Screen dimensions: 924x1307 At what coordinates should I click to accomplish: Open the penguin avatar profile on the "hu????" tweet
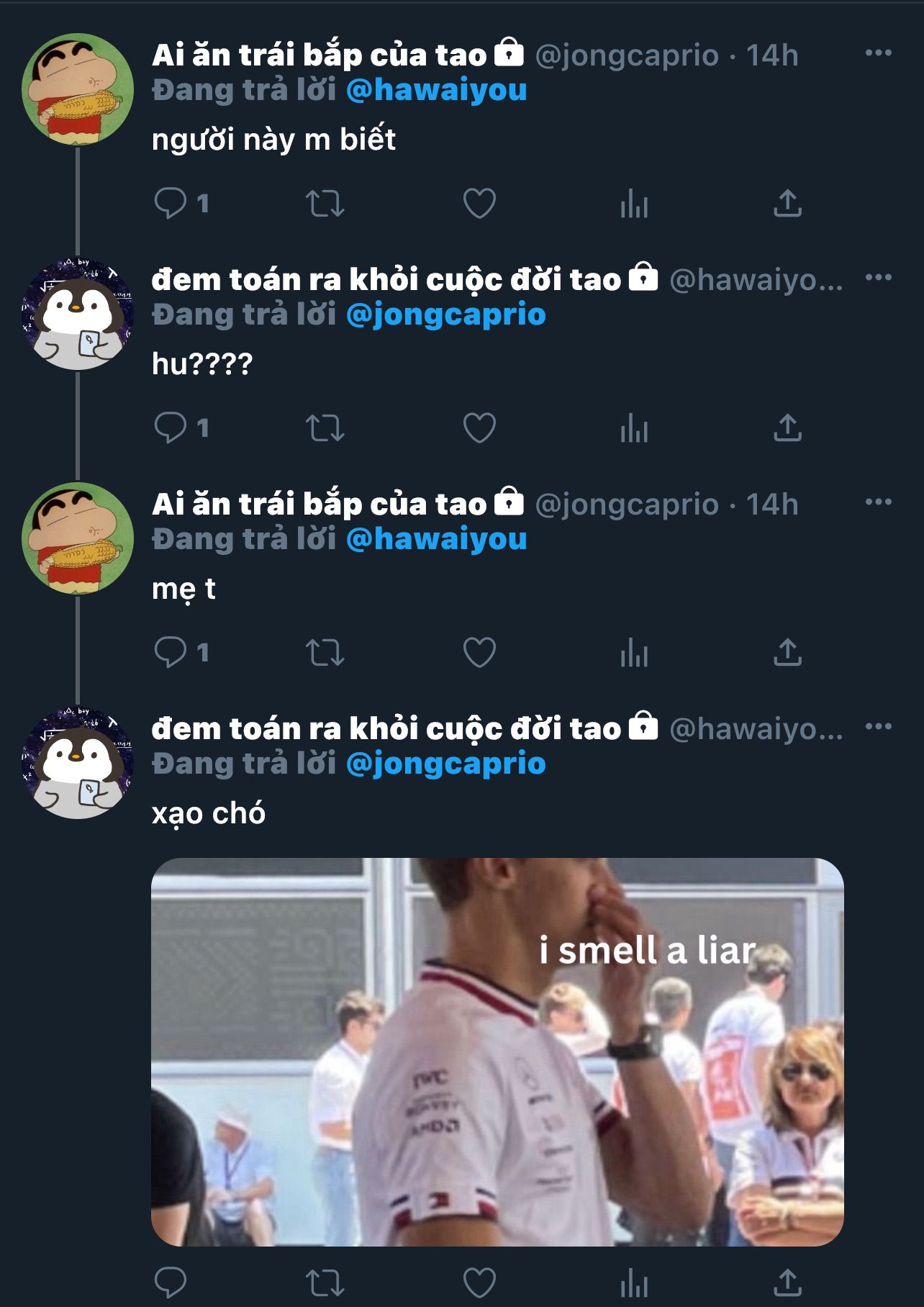(78, 314)
